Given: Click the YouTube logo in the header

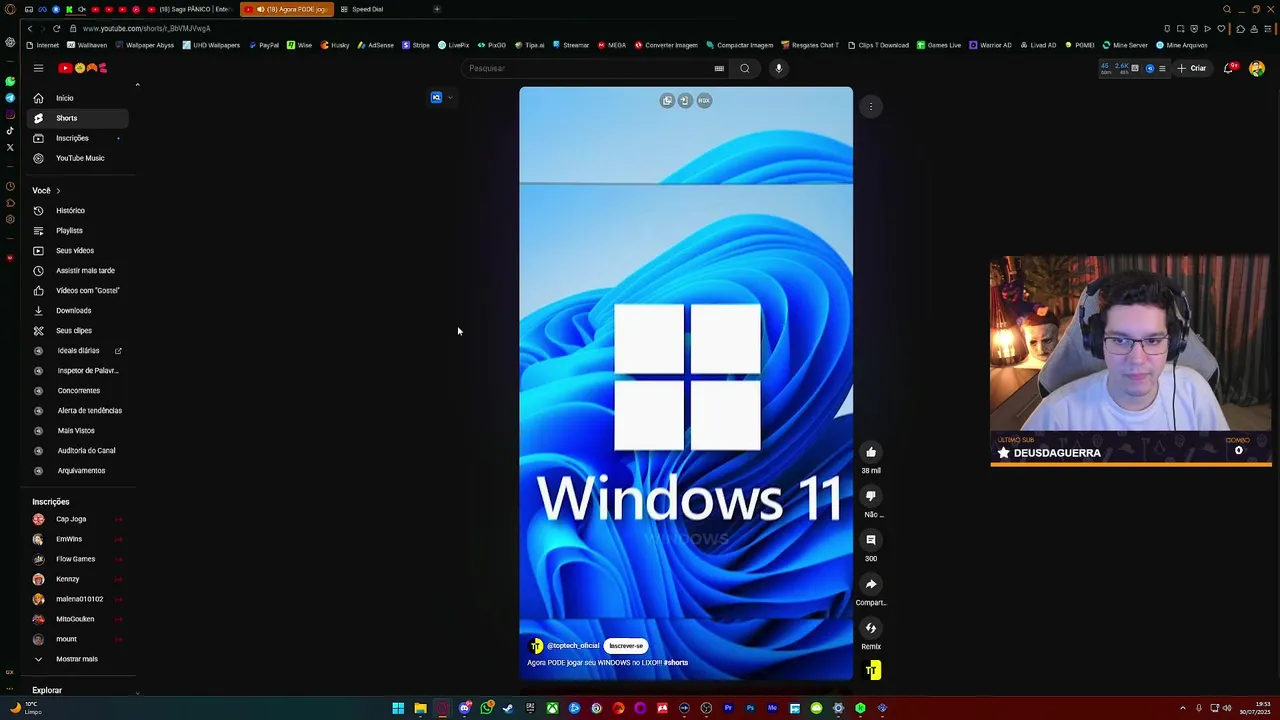Looking at the screenshot, I should coord(83,68).
